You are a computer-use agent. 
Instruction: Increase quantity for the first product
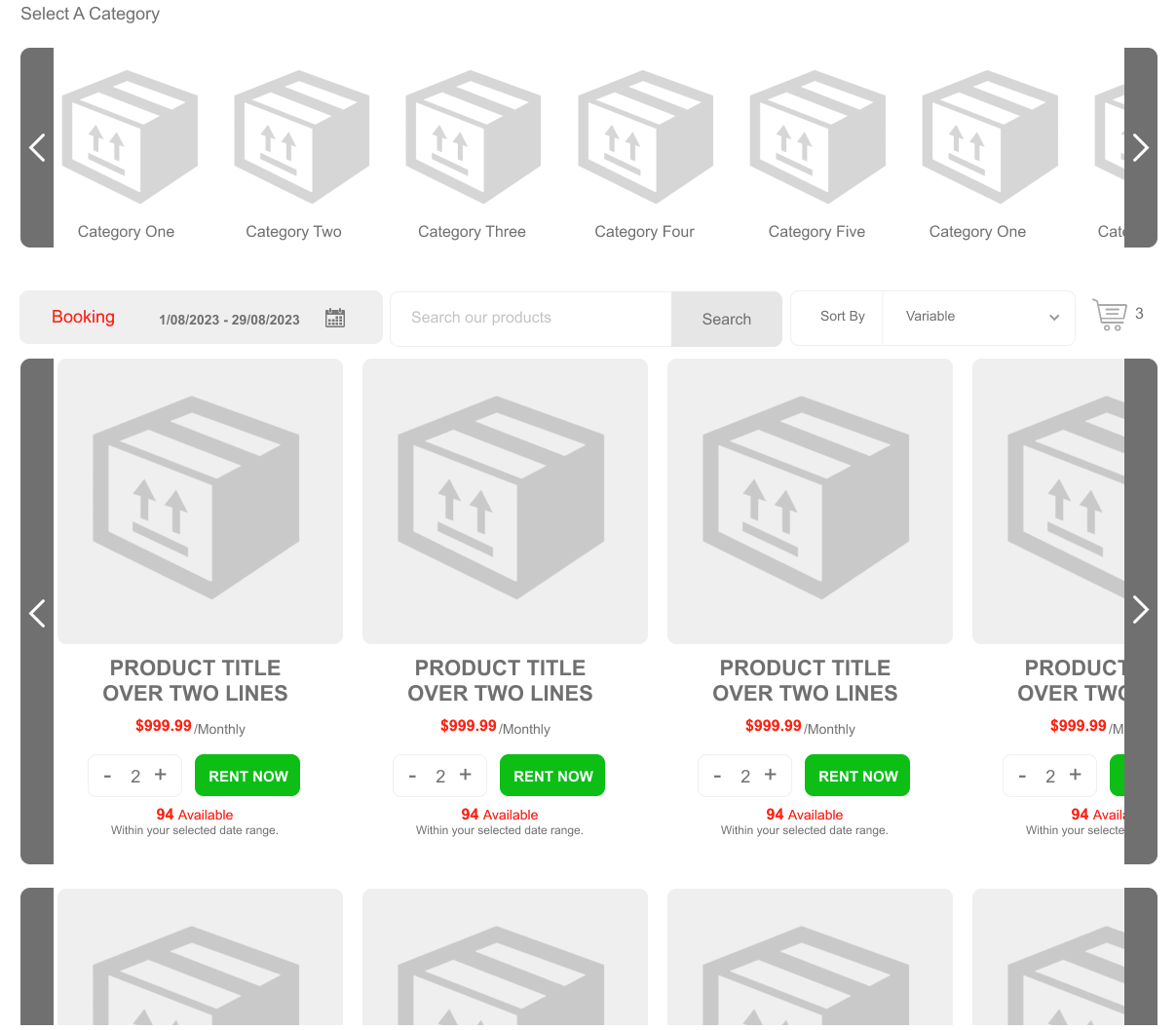(x=161, y=775)
